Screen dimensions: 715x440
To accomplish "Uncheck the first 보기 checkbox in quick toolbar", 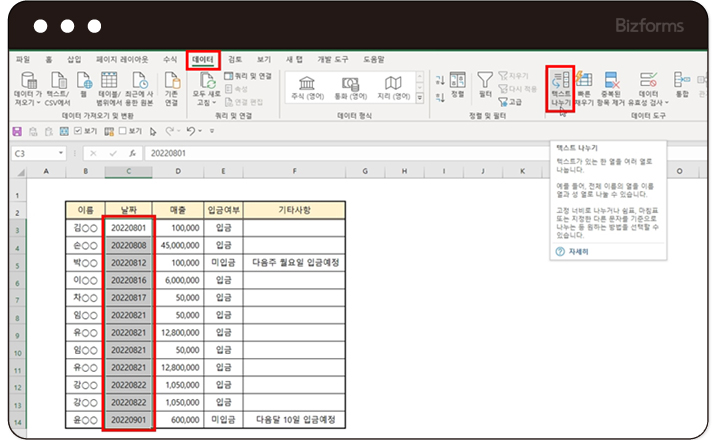I will pyautogui.click(x=77, y=130).
